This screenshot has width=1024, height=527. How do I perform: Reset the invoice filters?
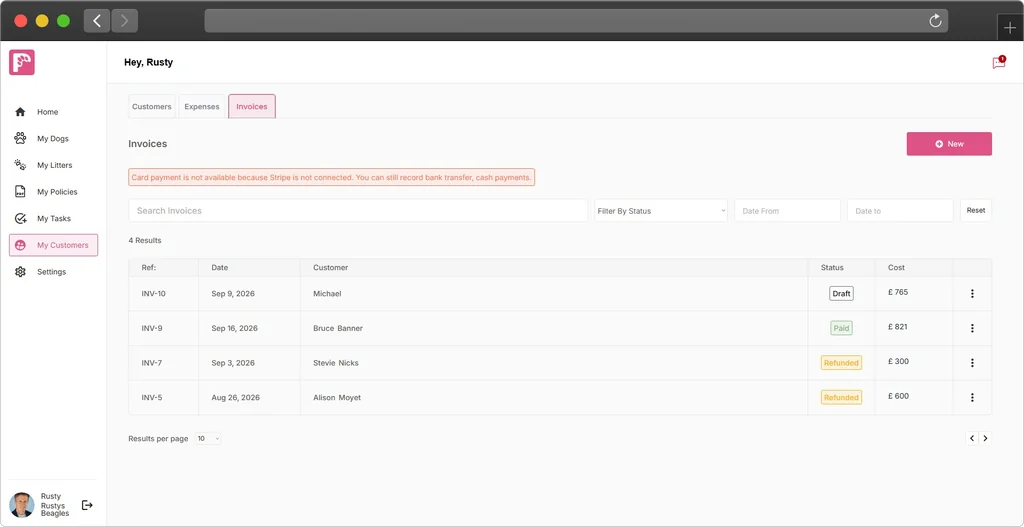click(976, 210)
